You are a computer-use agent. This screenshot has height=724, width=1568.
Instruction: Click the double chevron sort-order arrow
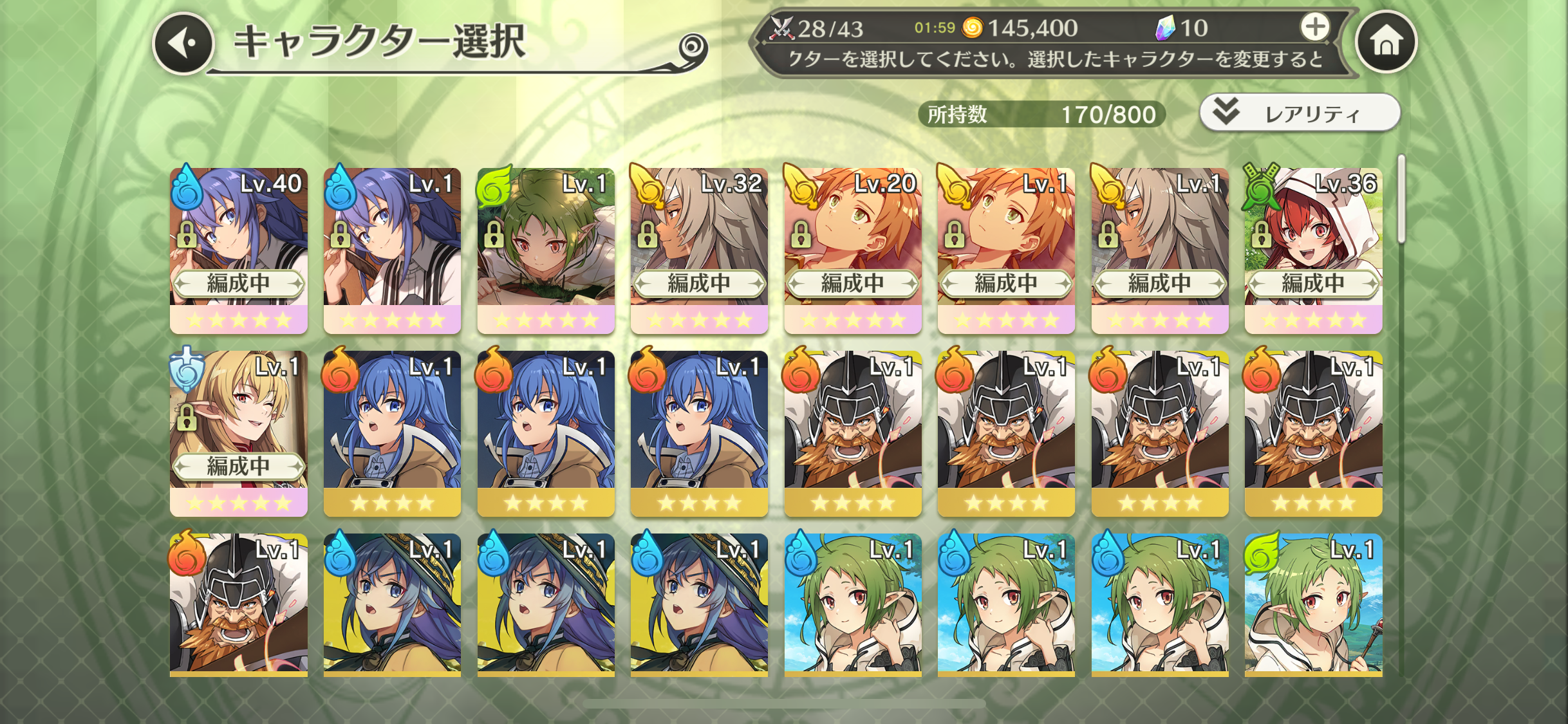[x=1226, y=112]
